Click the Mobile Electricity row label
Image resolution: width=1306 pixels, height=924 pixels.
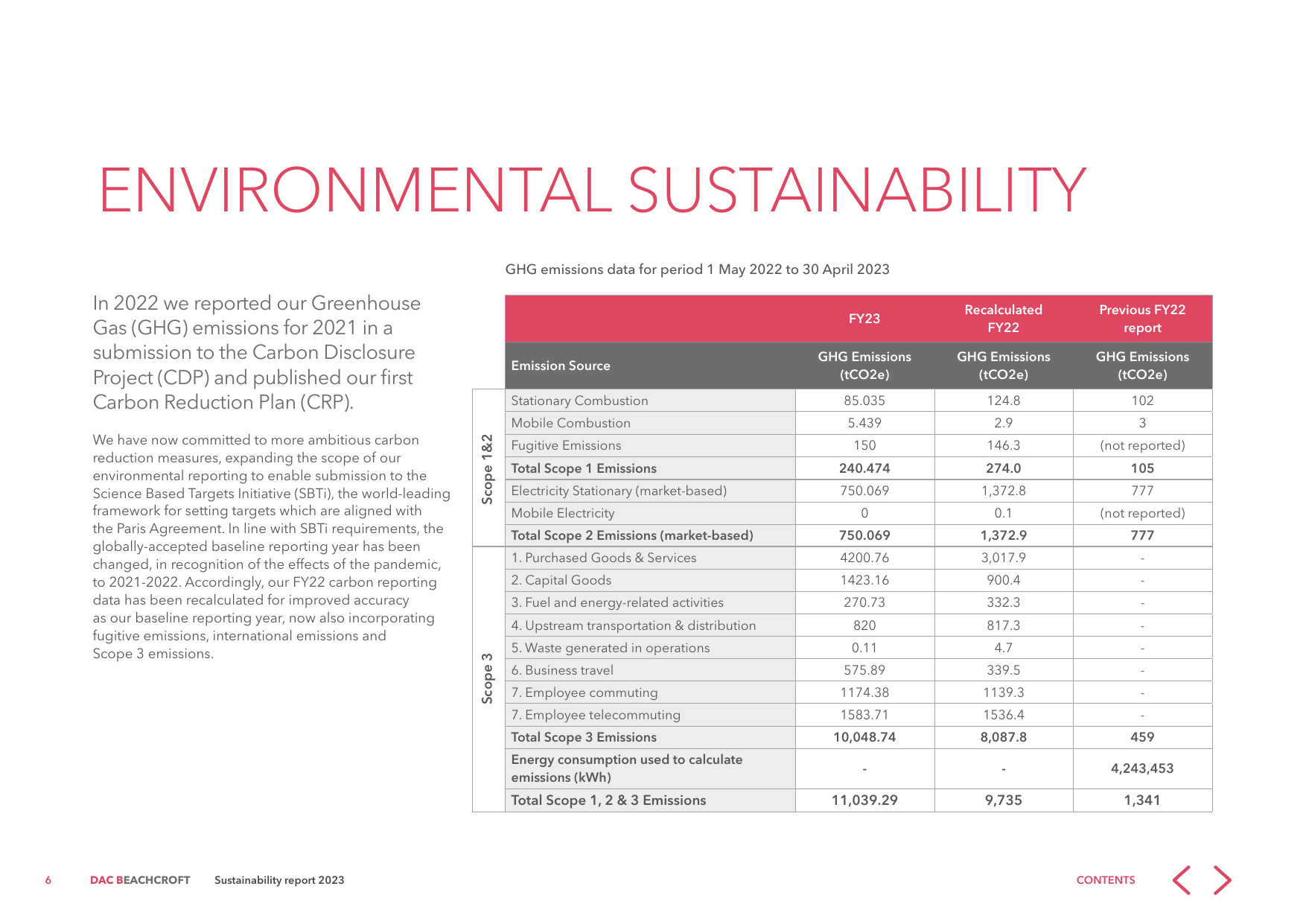click(x=563, y=513)
